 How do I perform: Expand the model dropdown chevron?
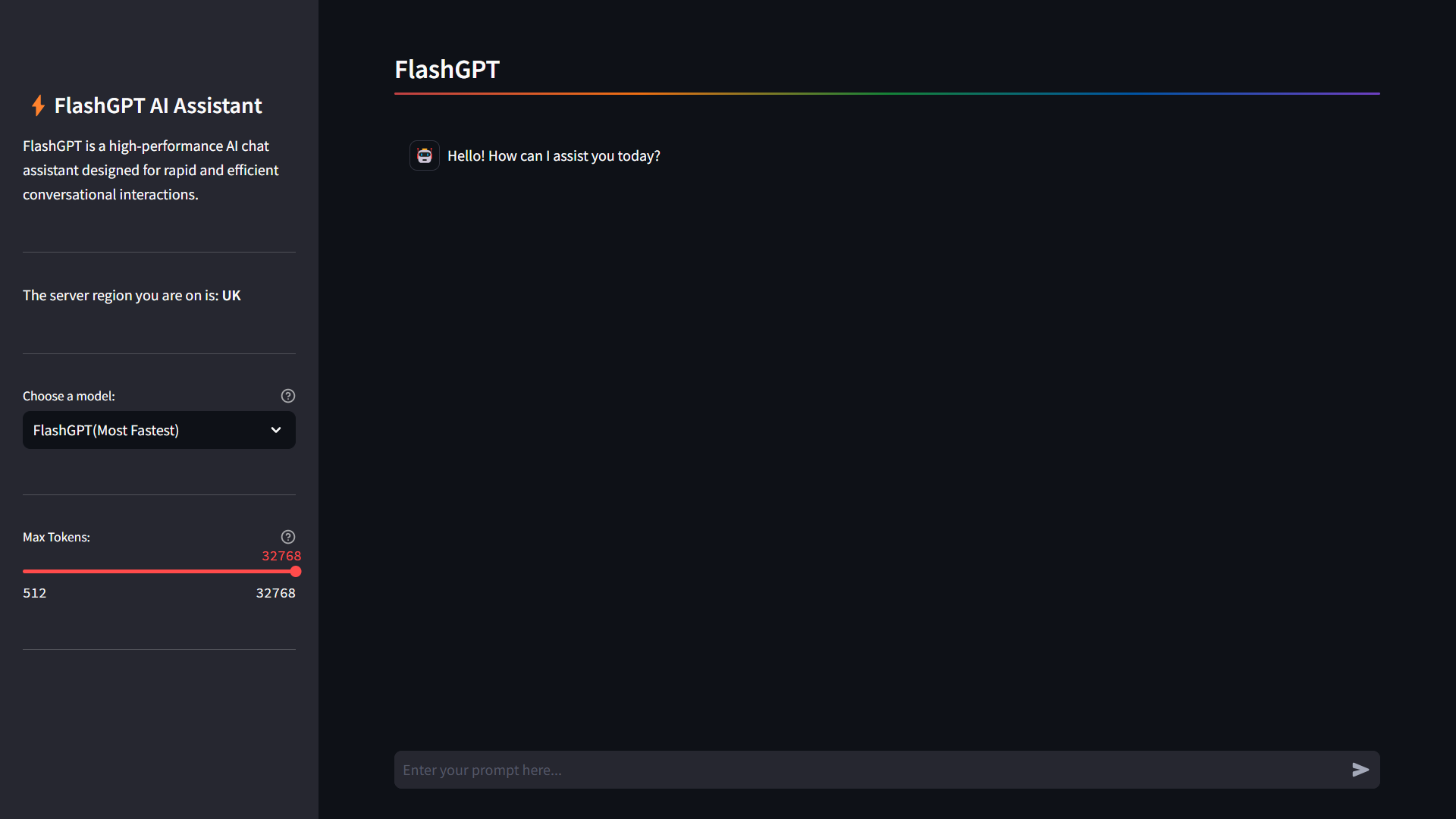pyautogui.click(x=276, y=430)
